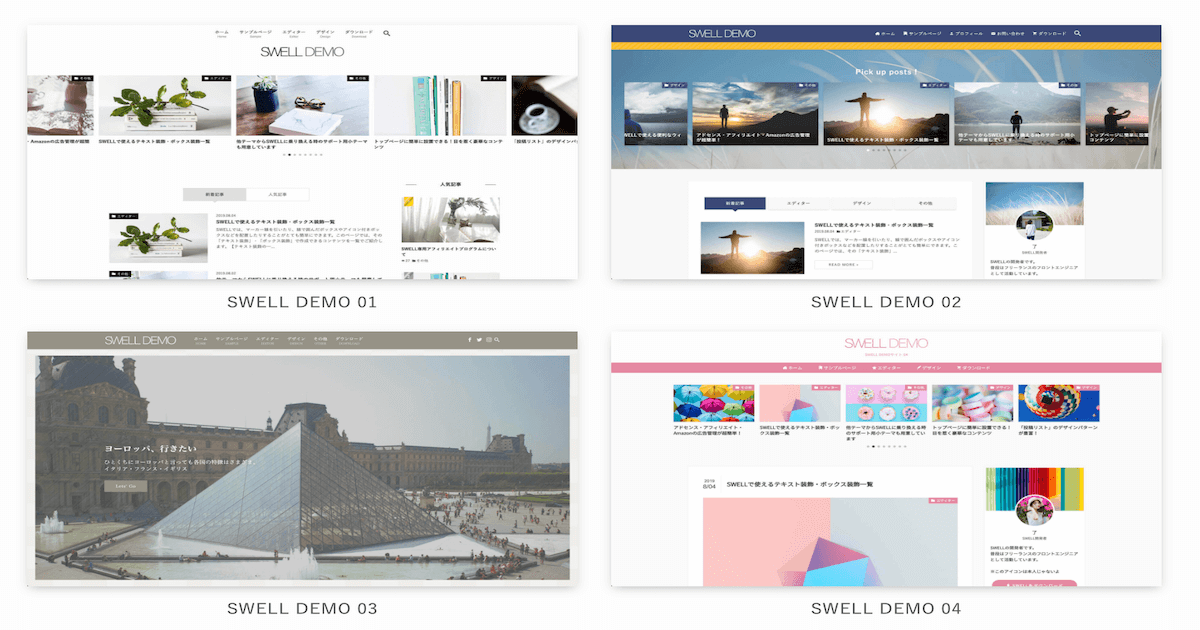The height and width of the screenshot is (630, 1200).
Task: Open ダウンロード in pink SWELL DEMO 04 navbar
Action: coord(974,368)
